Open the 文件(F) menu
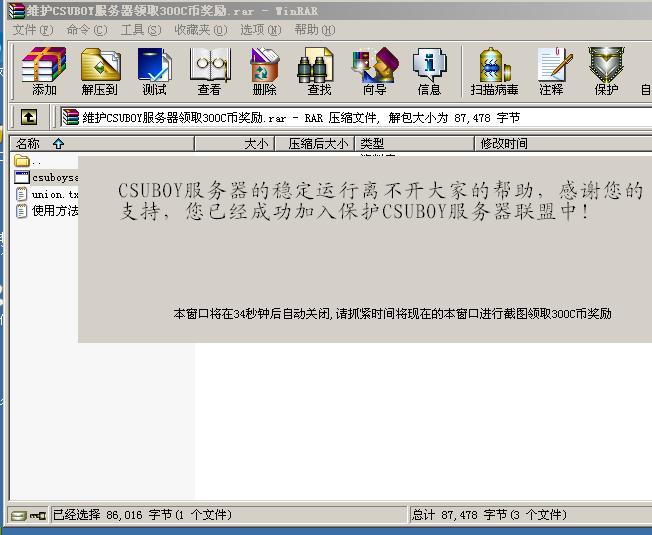This screenshot has width=652, height=535. pyautogui.click(x=33, y=30)
